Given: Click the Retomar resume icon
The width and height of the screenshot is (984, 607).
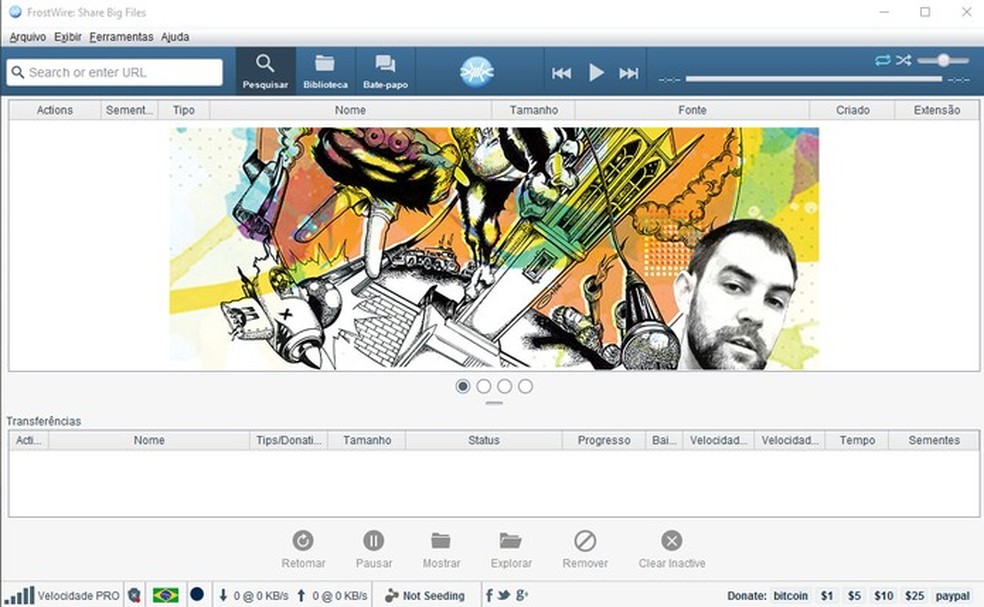Looking at the screenshot, I should (303, 540).
